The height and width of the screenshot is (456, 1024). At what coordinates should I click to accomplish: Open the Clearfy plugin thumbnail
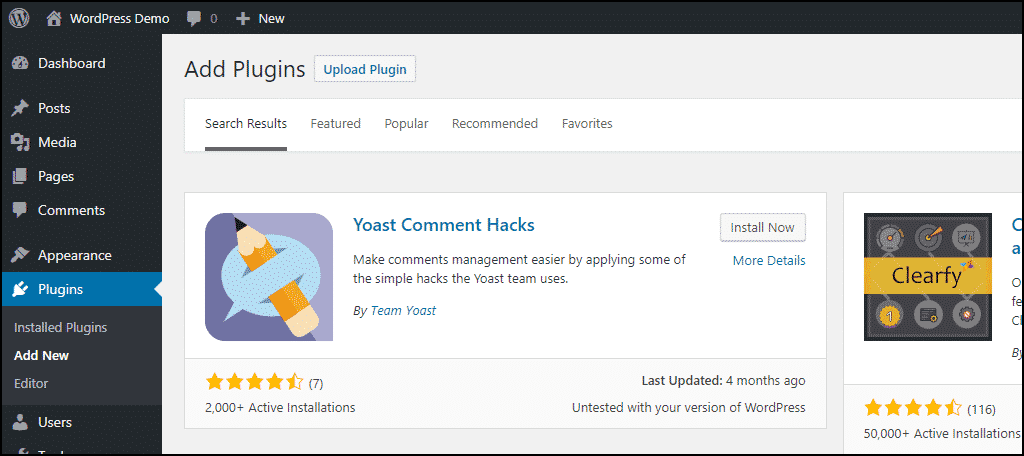pyautogui.click(x=927, y=277)
